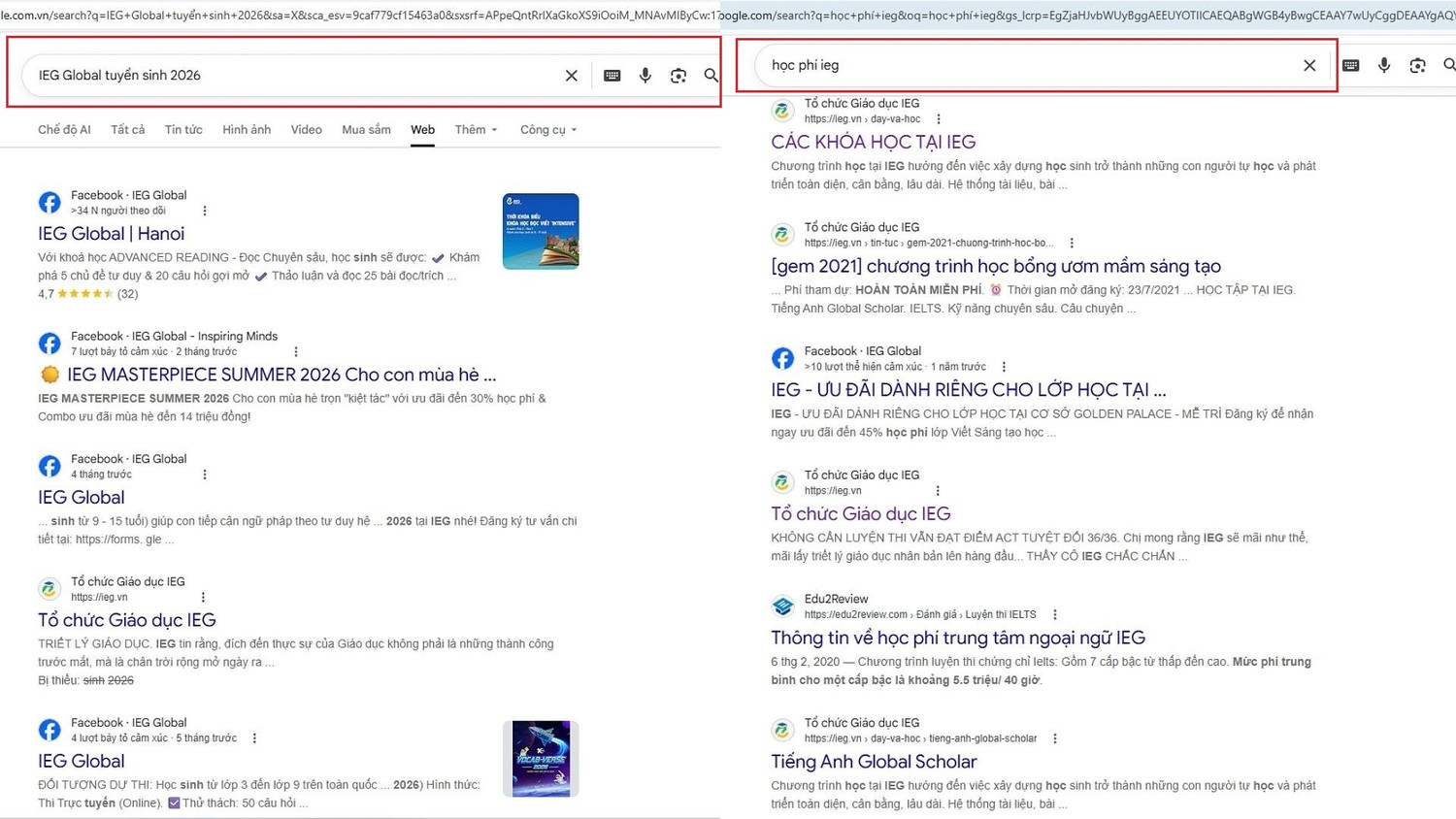Image resolution: width=1456 pixels, height=819 pixels.
Task: Open 'CÁC KHÓA HỌC TẠI IEG' link
Action: coord(873,143)
